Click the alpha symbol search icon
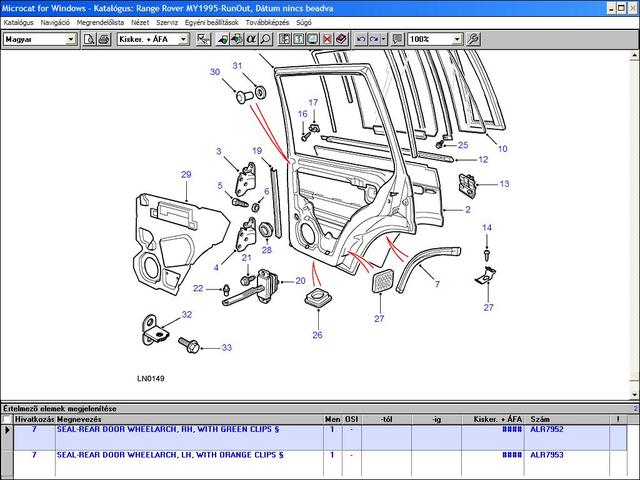Screen dimensions: 640x480 tap(251, 39)
